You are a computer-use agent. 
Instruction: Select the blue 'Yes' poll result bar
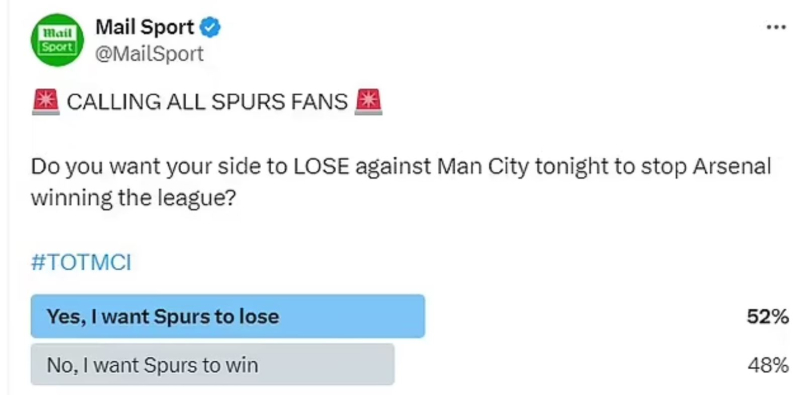[x=228, y=316]
